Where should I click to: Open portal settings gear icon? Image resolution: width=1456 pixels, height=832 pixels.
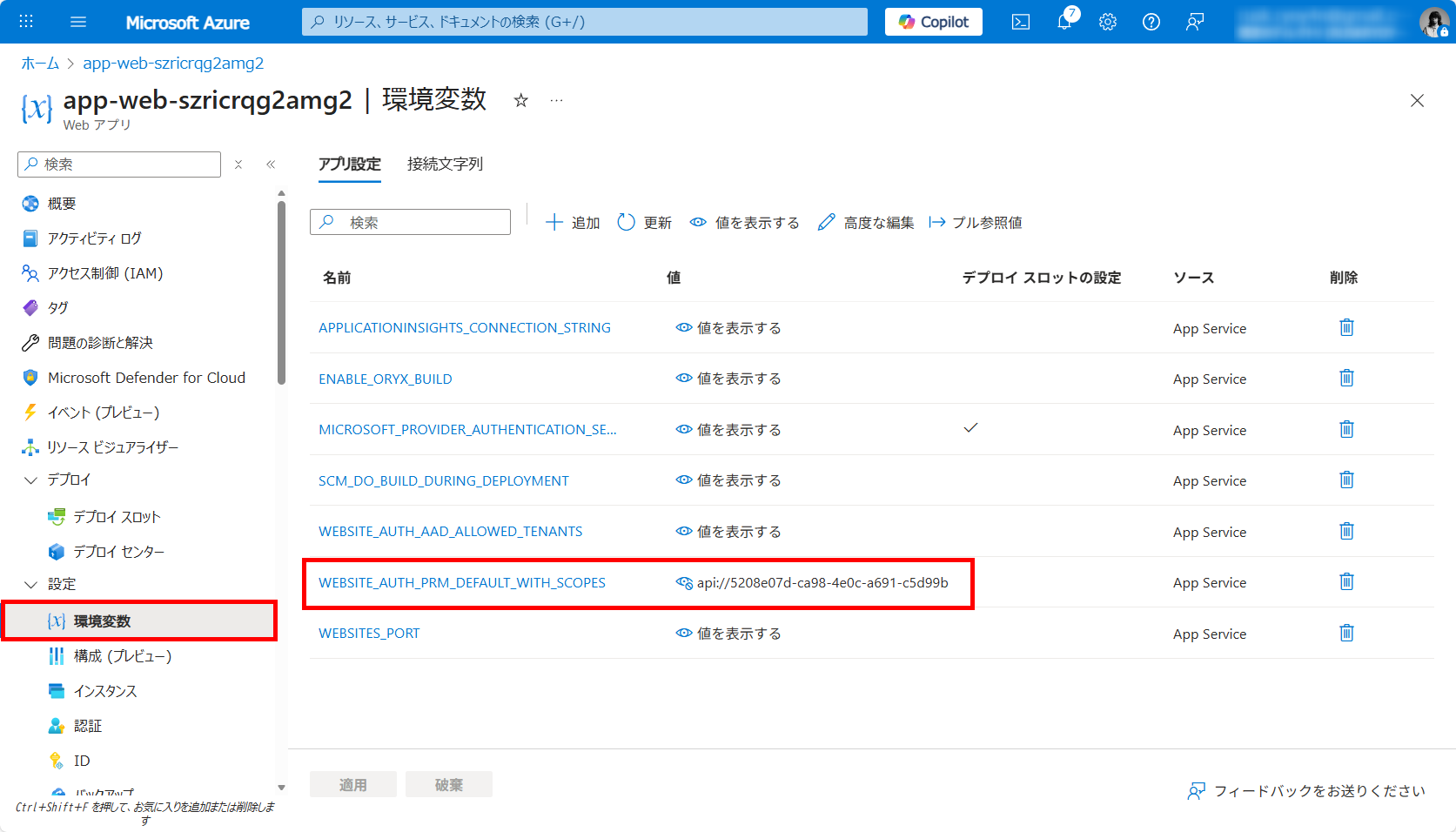click(x=1108, y=22)
